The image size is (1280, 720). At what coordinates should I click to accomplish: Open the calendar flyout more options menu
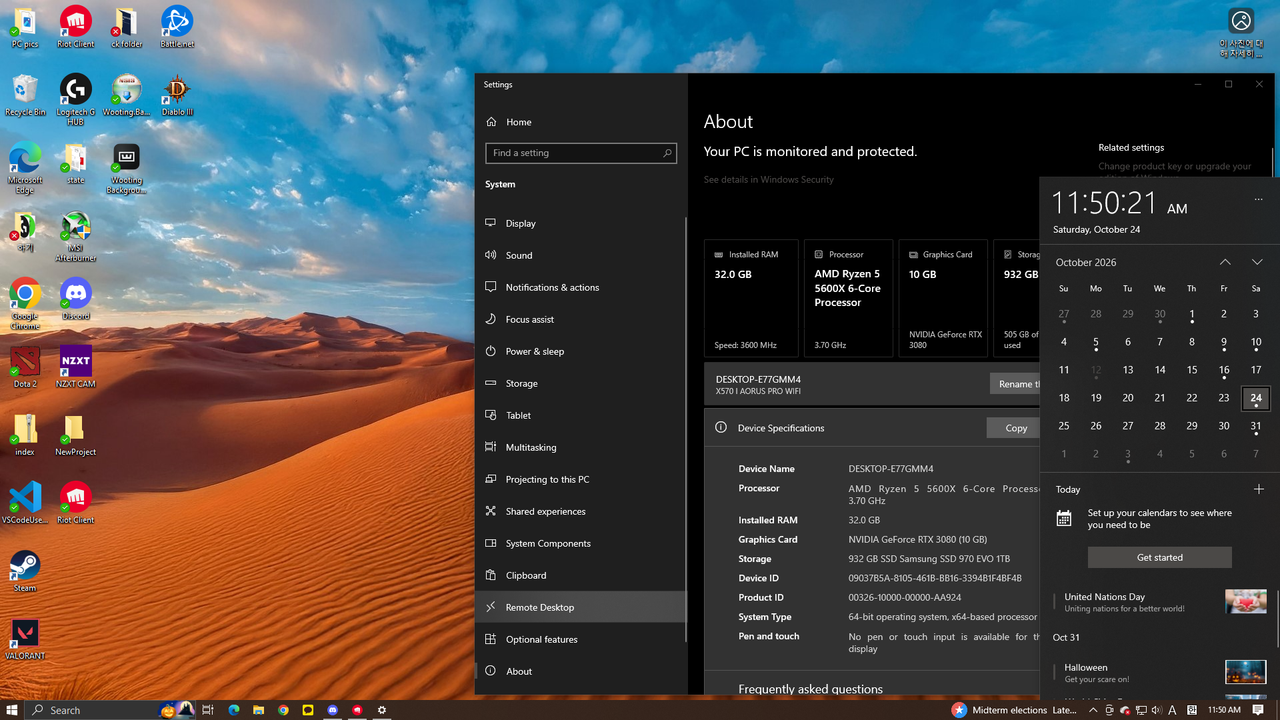(x=1259, y=199)
